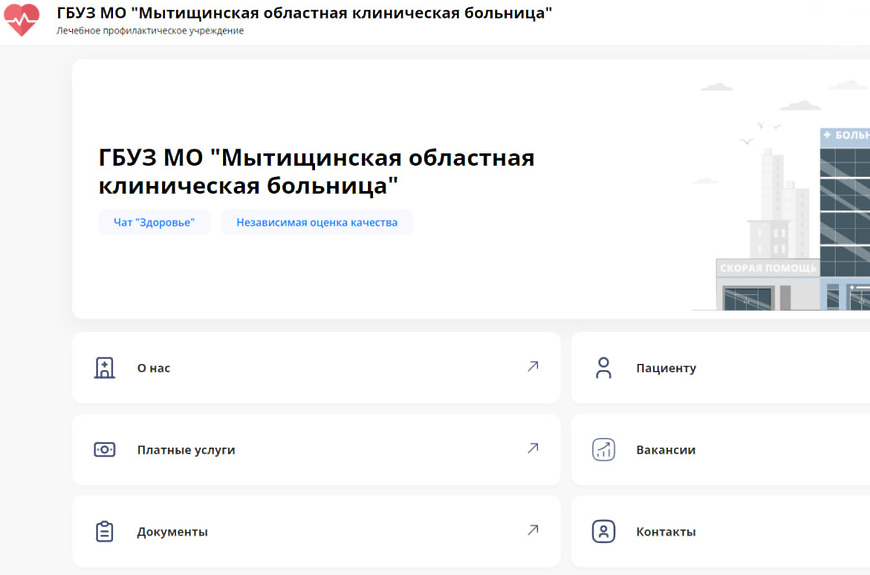Image resolution: width=870 pixels, height=575 pixels.
Task: Click the growth chart icon beside Вакансии
Action: tap(603, 450)
